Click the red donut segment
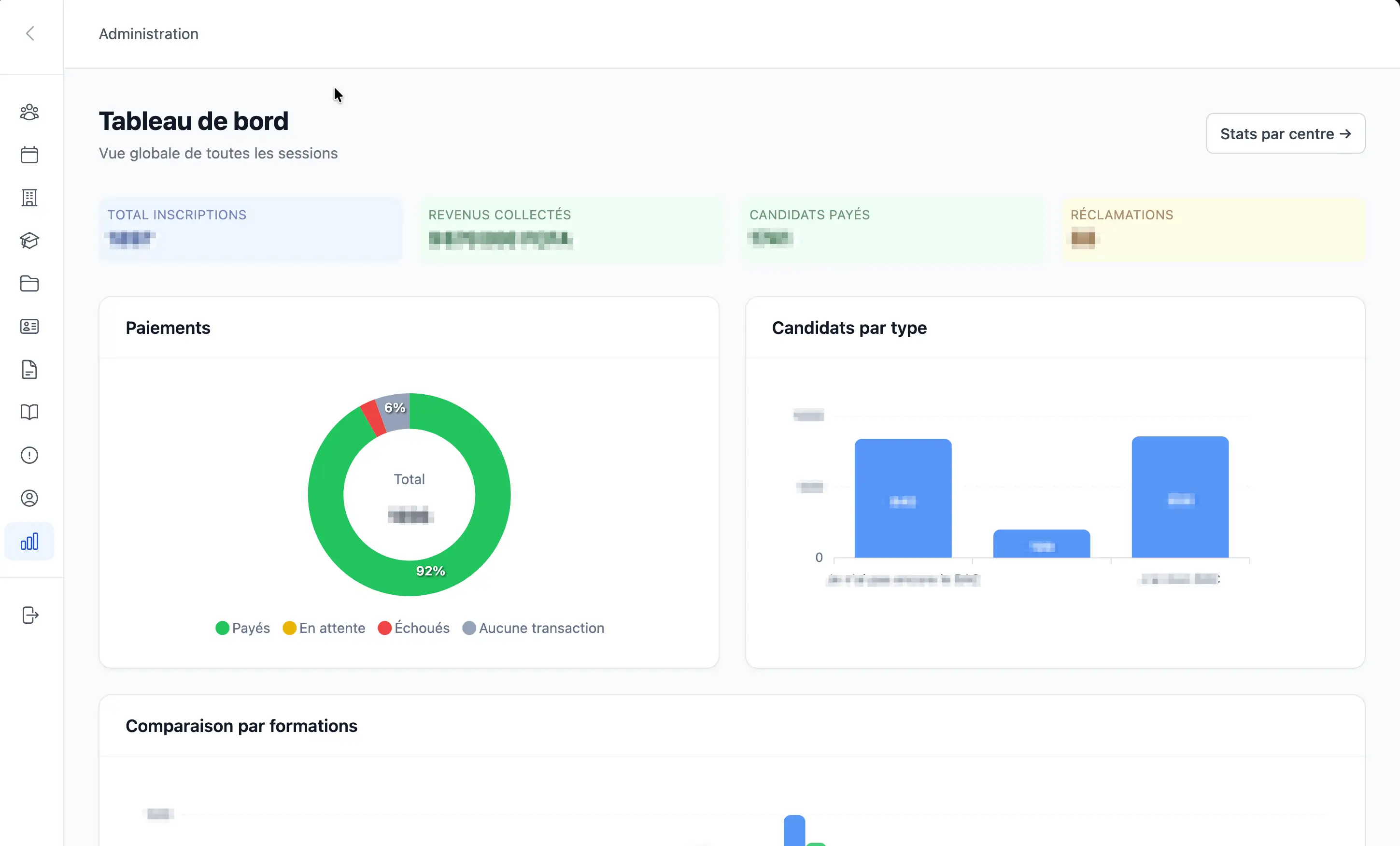 point(373,419)
